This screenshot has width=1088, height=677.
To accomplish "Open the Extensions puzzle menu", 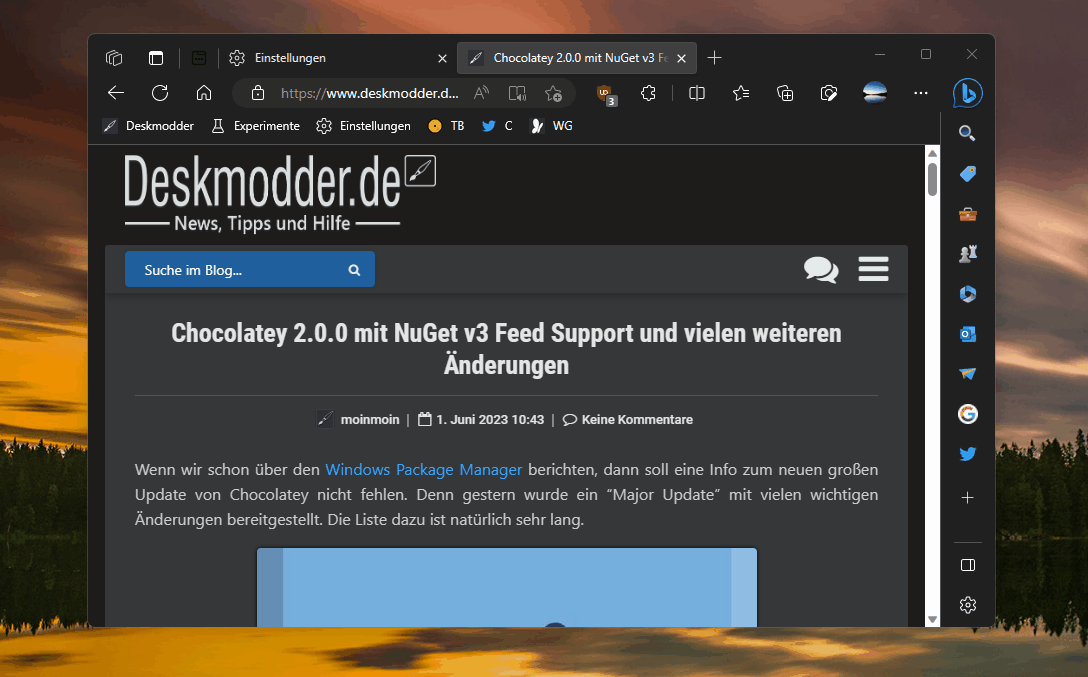I will tap(648, 93).
